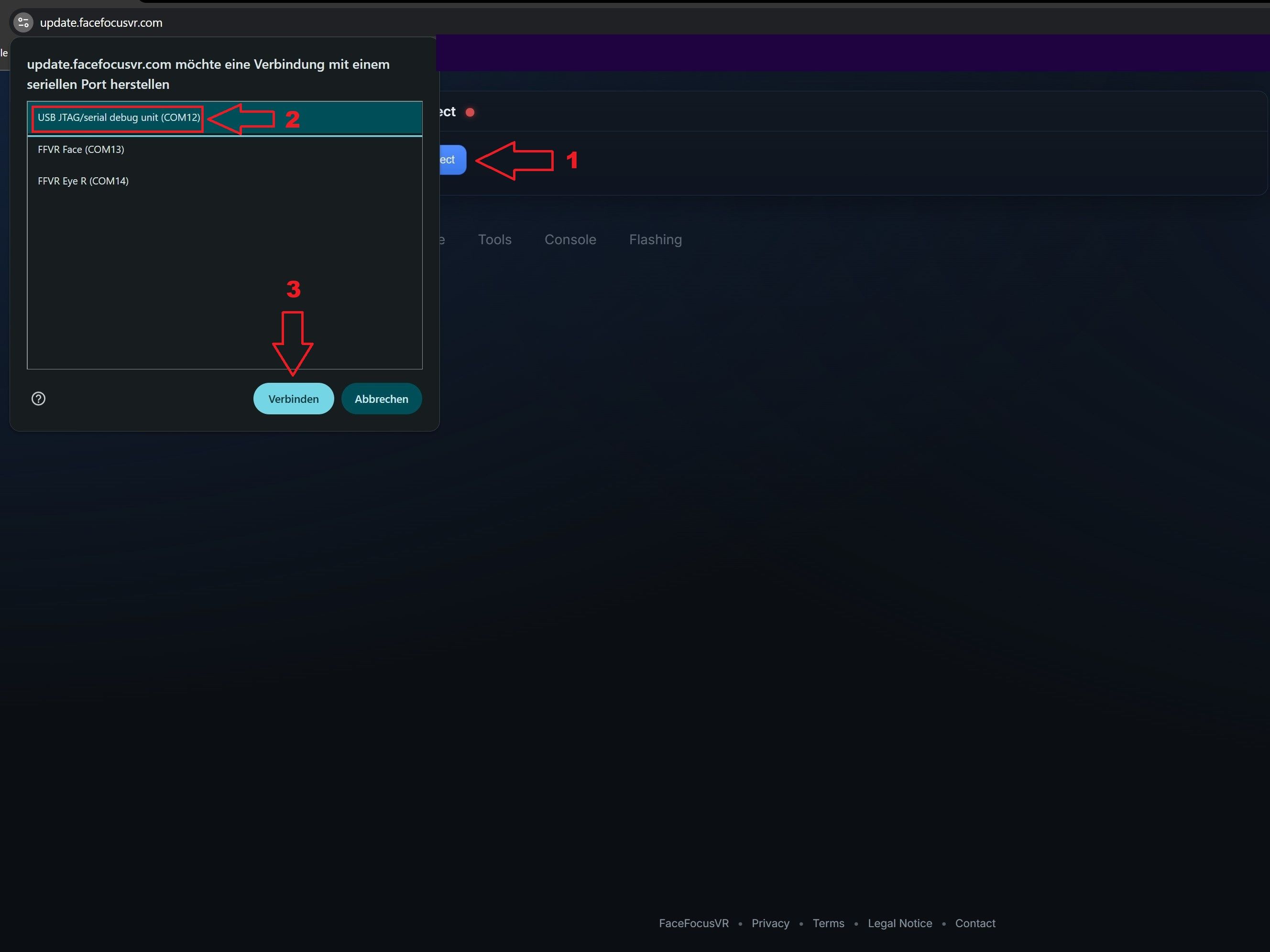The height and width of the screenshot is (952, 1270).
Task: Go to the Flashing tab
Action: tap(655, 239)
